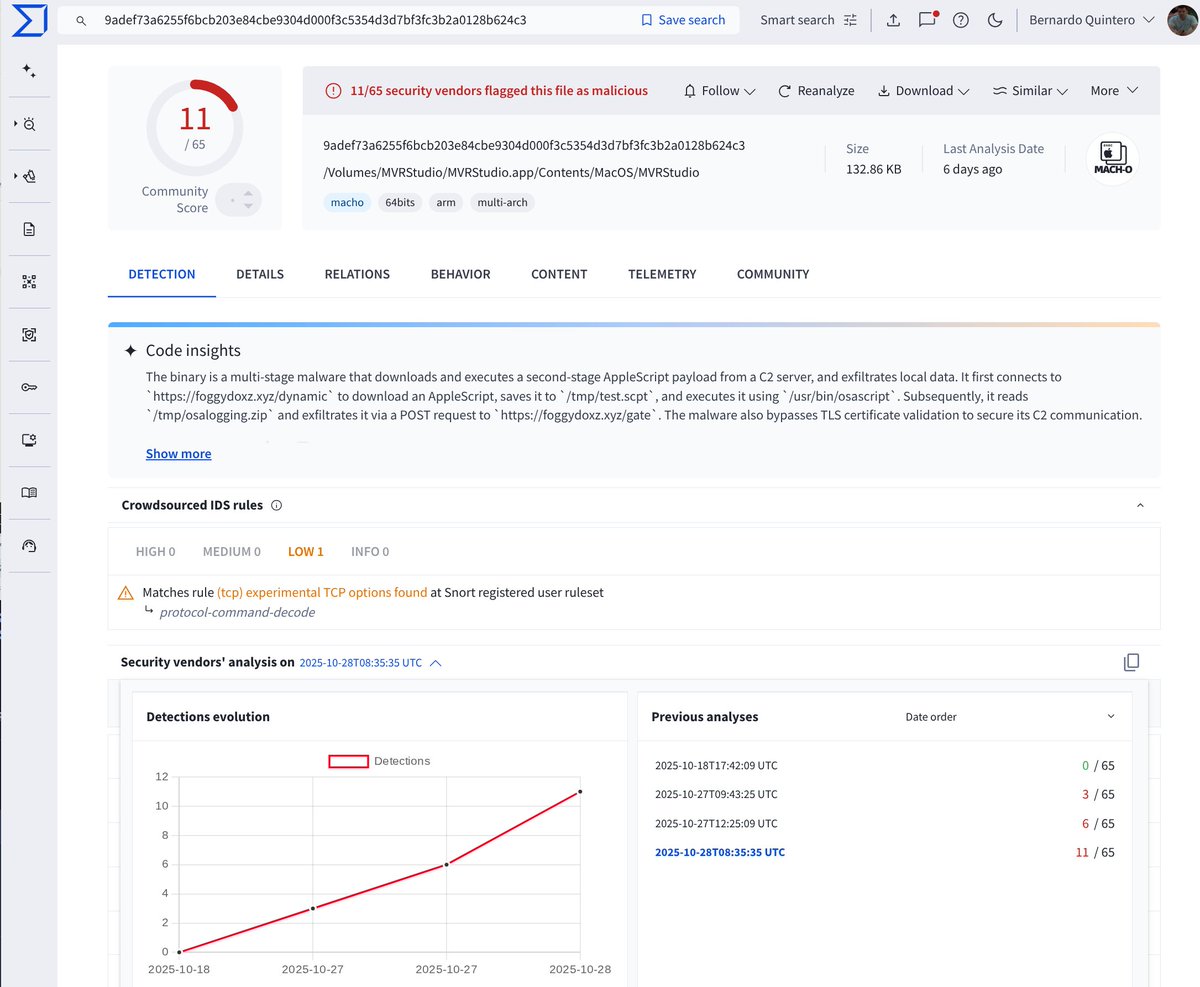The height and width of the screenshot is (987, 1200).
Task: Click the 11 detections chart point at 2025-10-28
Action: pyautogui.click(x=580, y=792)
